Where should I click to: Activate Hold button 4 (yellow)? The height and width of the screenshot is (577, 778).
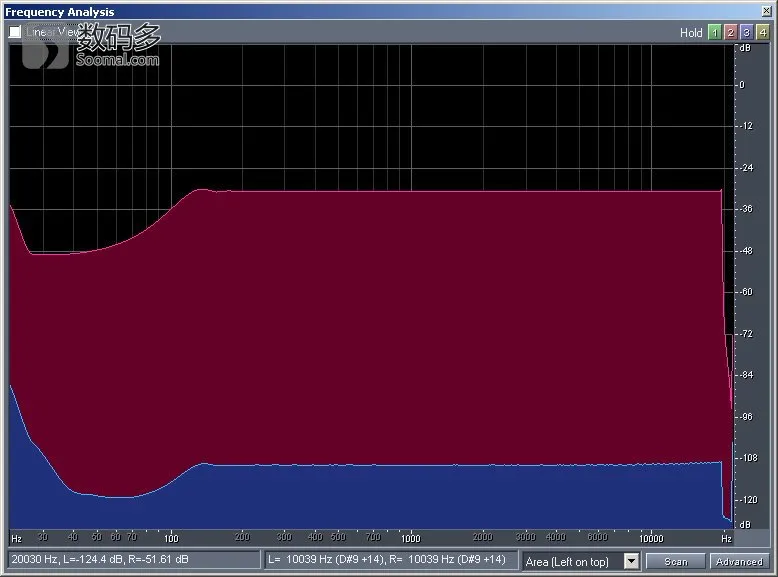(x=763, y=33)
